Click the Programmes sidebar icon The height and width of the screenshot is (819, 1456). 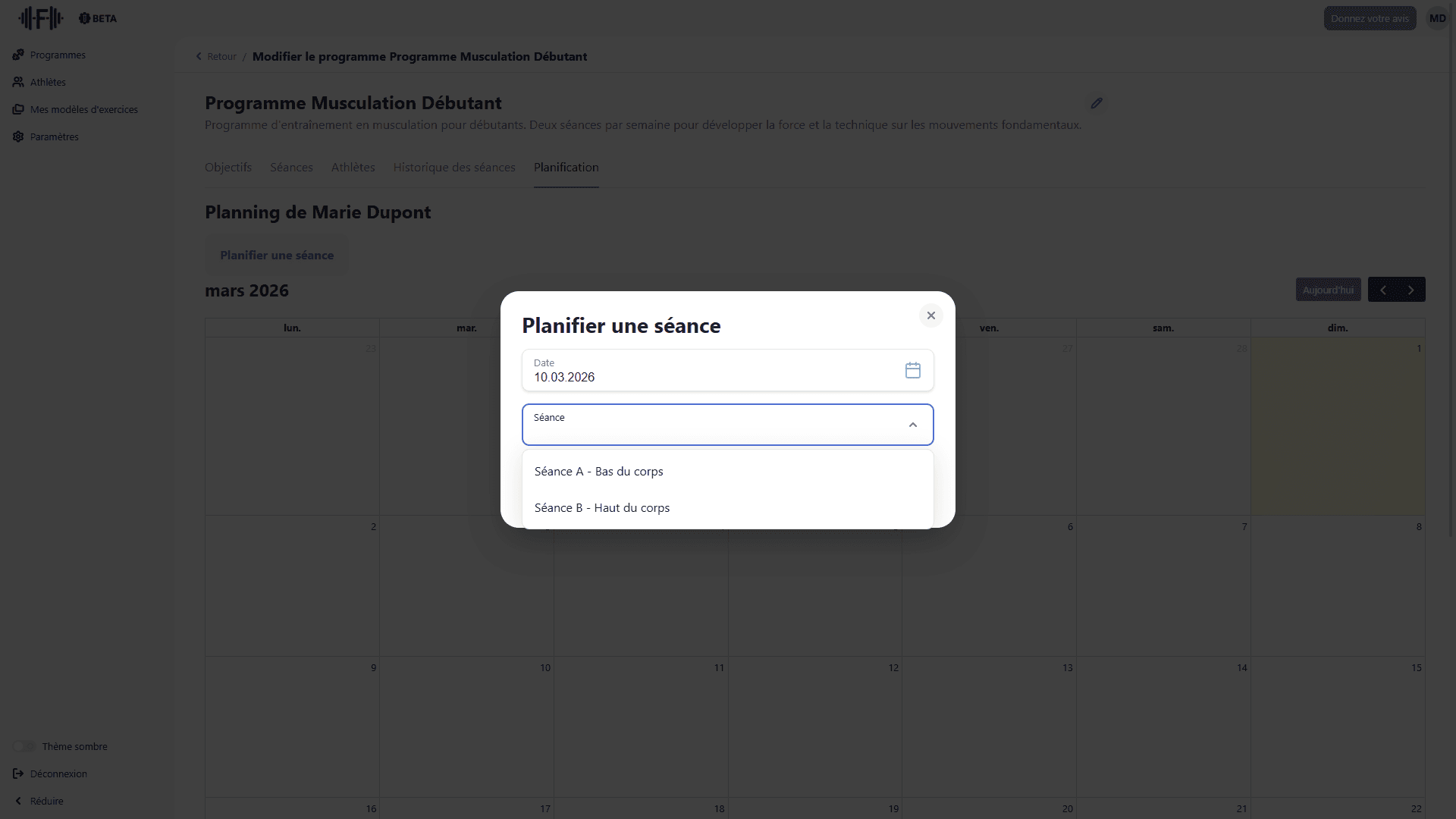18,55
